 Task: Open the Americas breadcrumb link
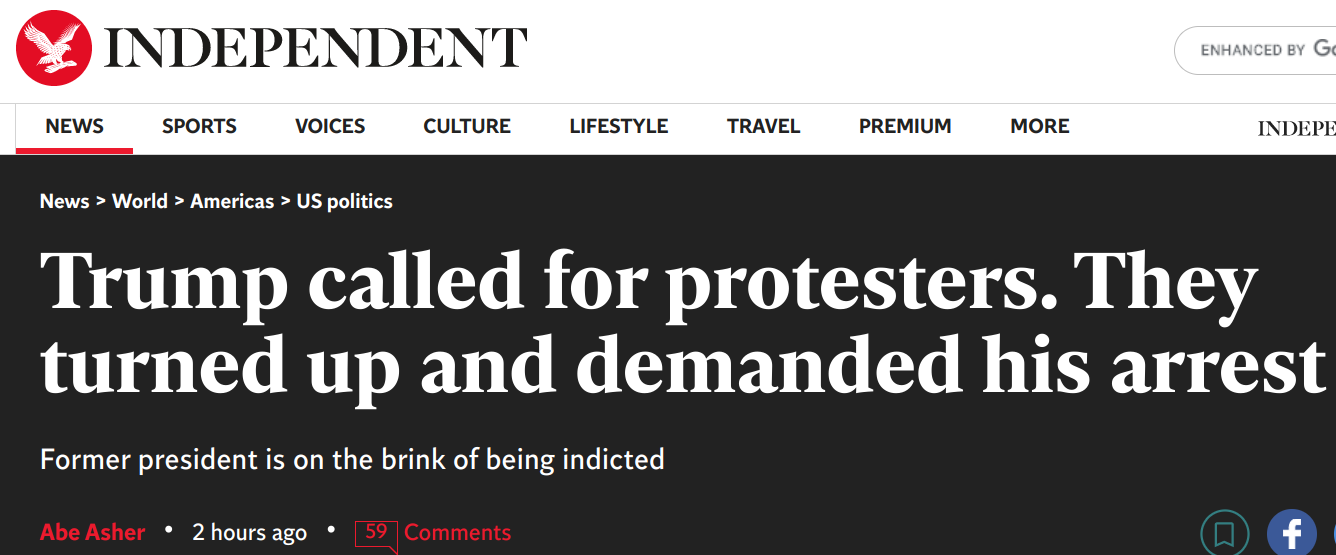232,201
